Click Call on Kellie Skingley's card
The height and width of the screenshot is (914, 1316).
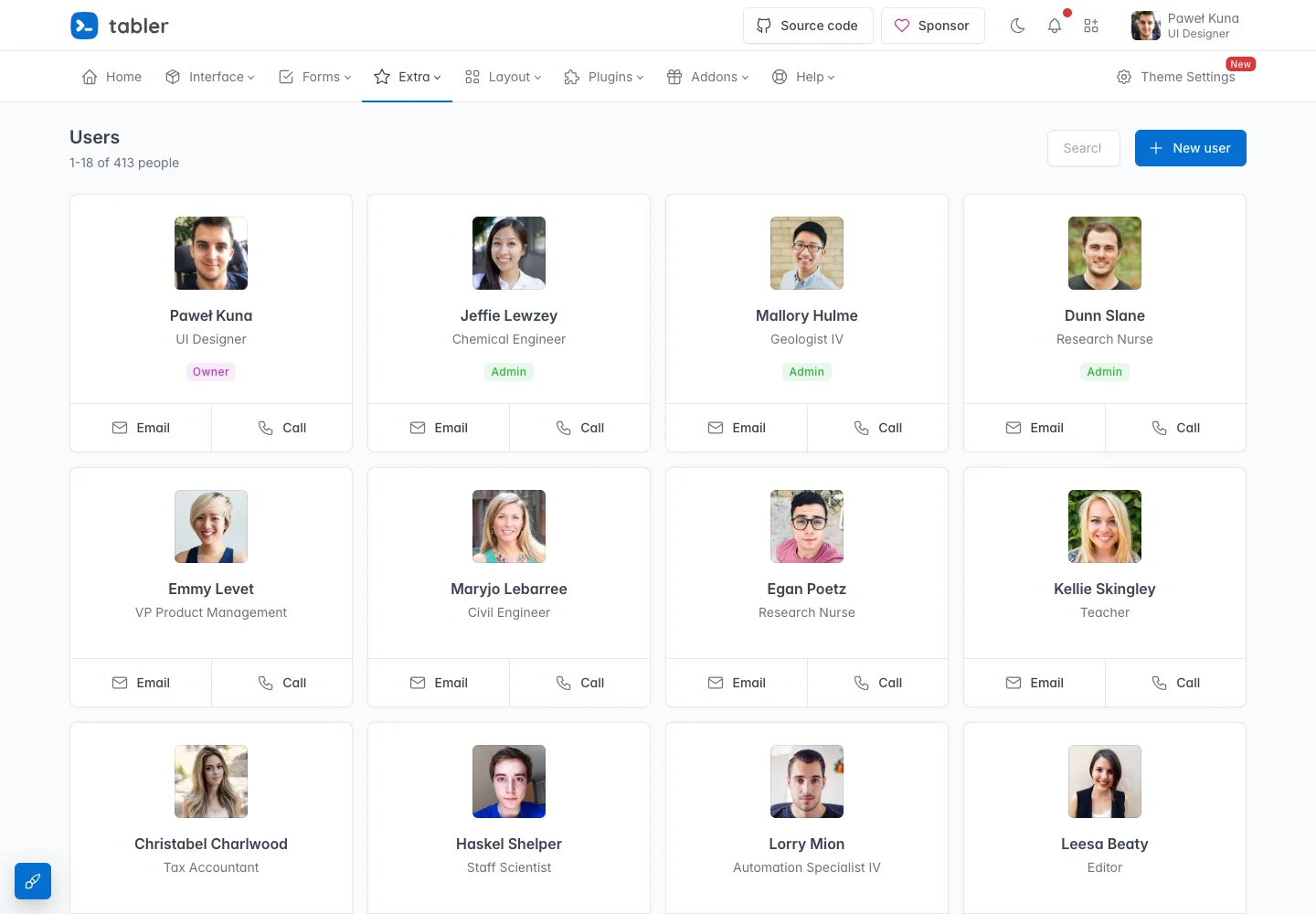[1175, 683]
